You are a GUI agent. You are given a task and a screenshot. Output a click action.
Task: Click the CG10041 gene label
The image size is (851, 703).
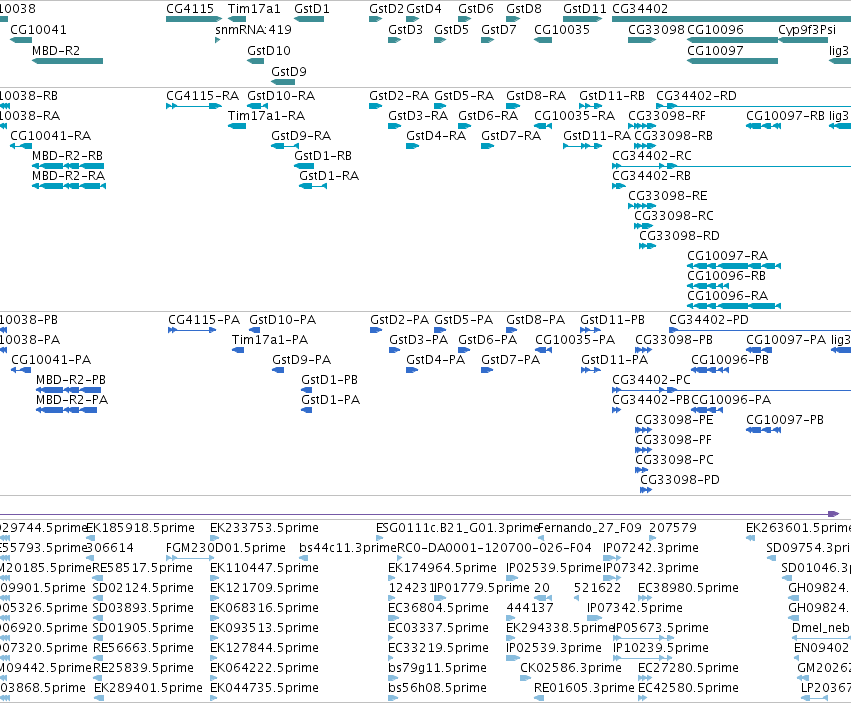(x=39, y=29)
